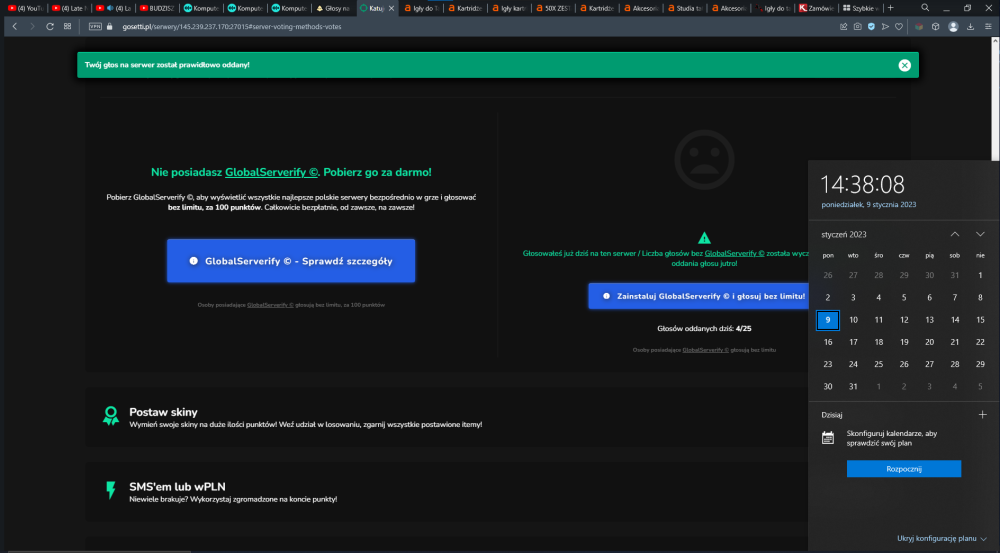The height and width of the screenshot is (553, 1000).
Task: Click 'Zainstaluj GlobalServerify © i głosuj bez limitu' button
Action: (x=700, y=296)
